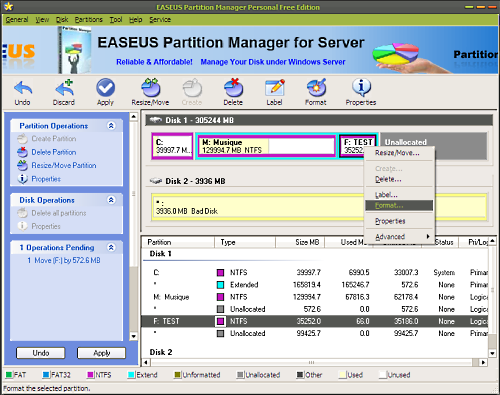The image size is (500, 395).
Task: Open the General menu
Action: click(x=17, y=20)
